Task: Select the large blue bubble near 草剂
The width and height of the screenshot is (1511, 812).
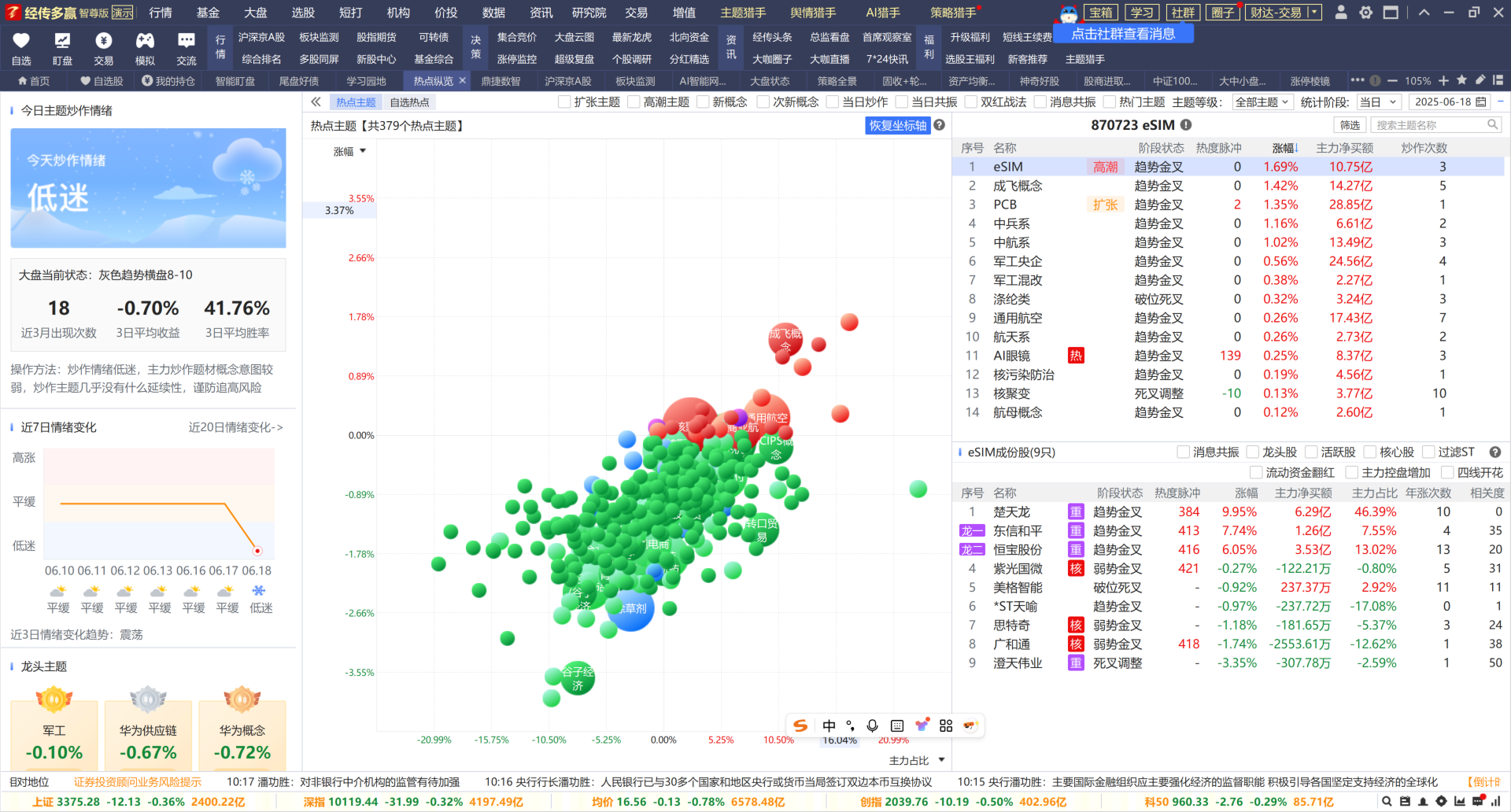Action: [631, 608]
